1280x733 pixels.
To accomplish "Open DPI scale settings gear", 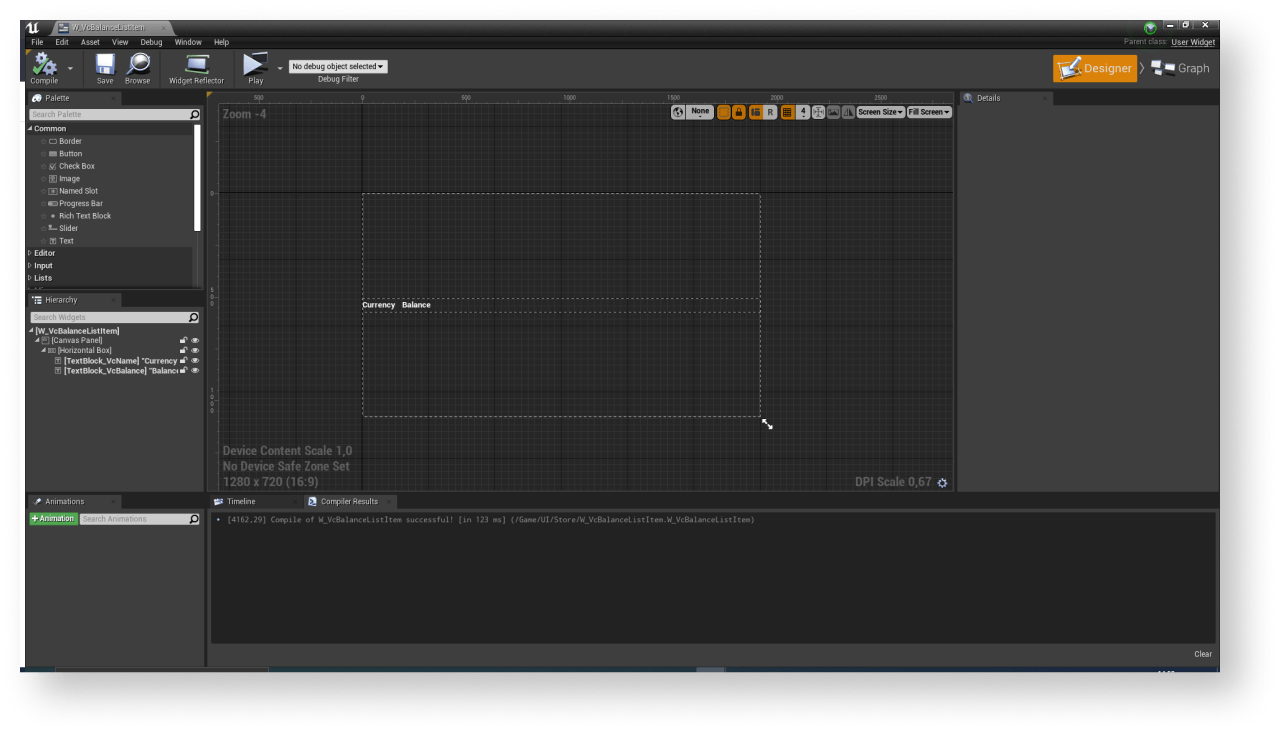I will click(942, 483).
